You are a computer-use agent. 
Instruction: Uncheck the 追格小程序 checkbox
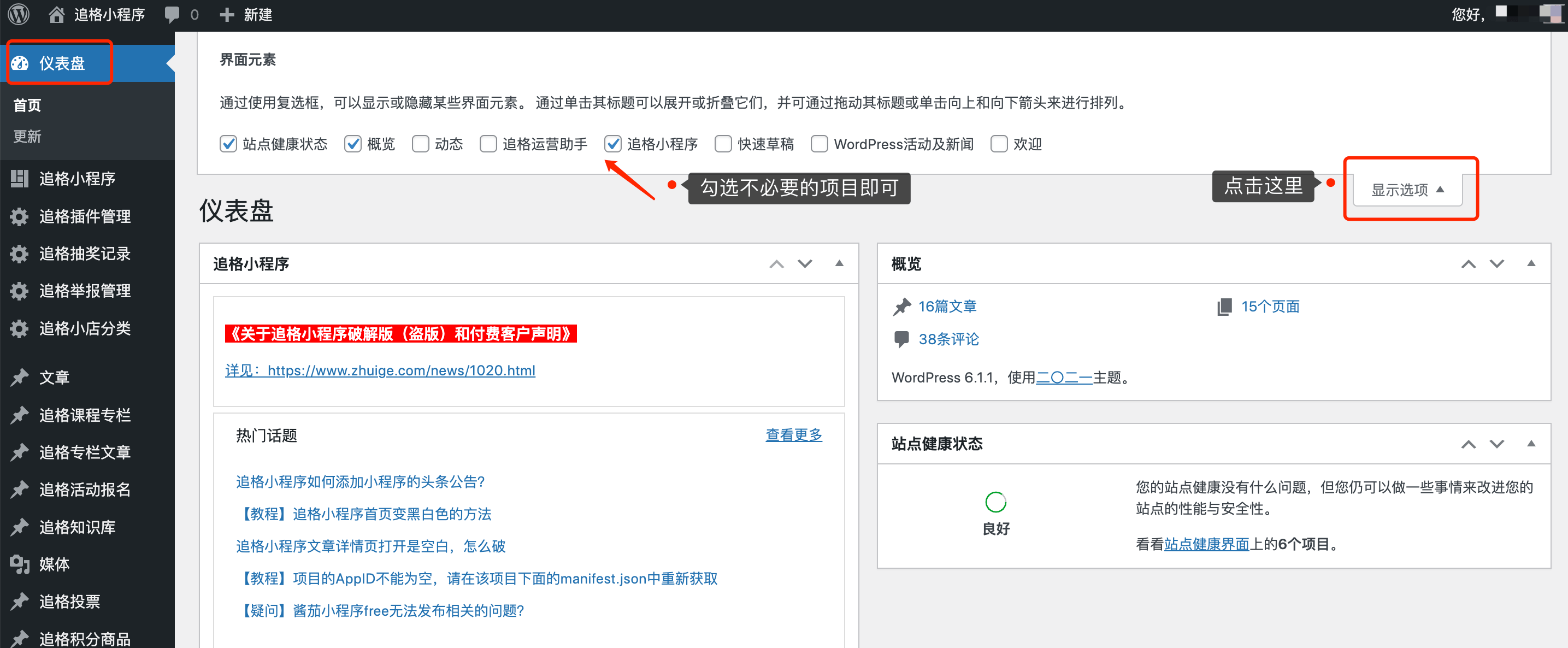tap(613, 144)
